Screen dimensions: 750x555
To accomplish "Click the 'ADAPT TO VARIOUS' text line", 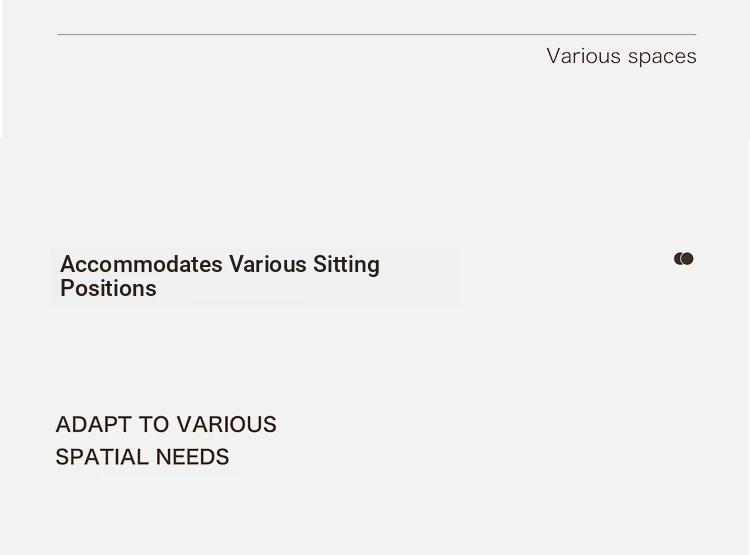I will click(166, 424).
